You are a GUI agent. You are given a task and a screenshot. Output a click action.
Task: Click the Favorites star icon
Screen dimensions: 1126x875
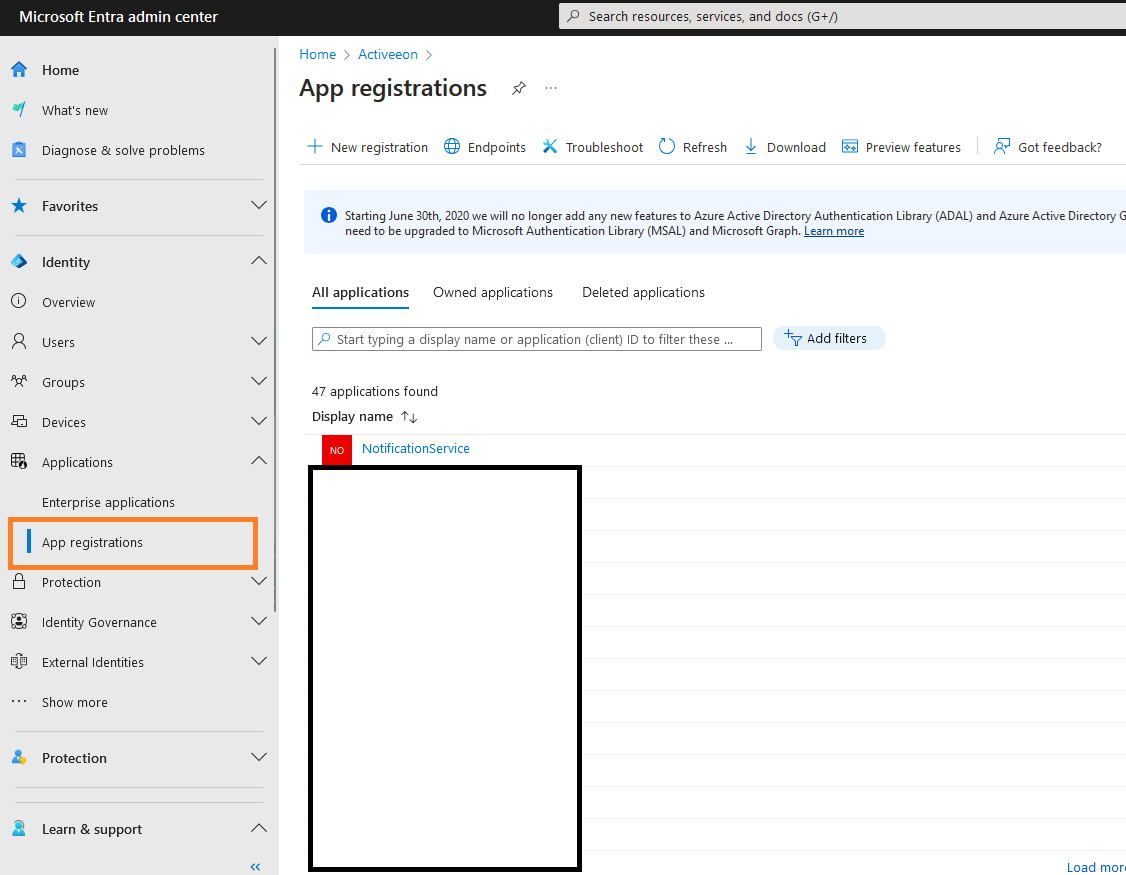tap(19, 206)
